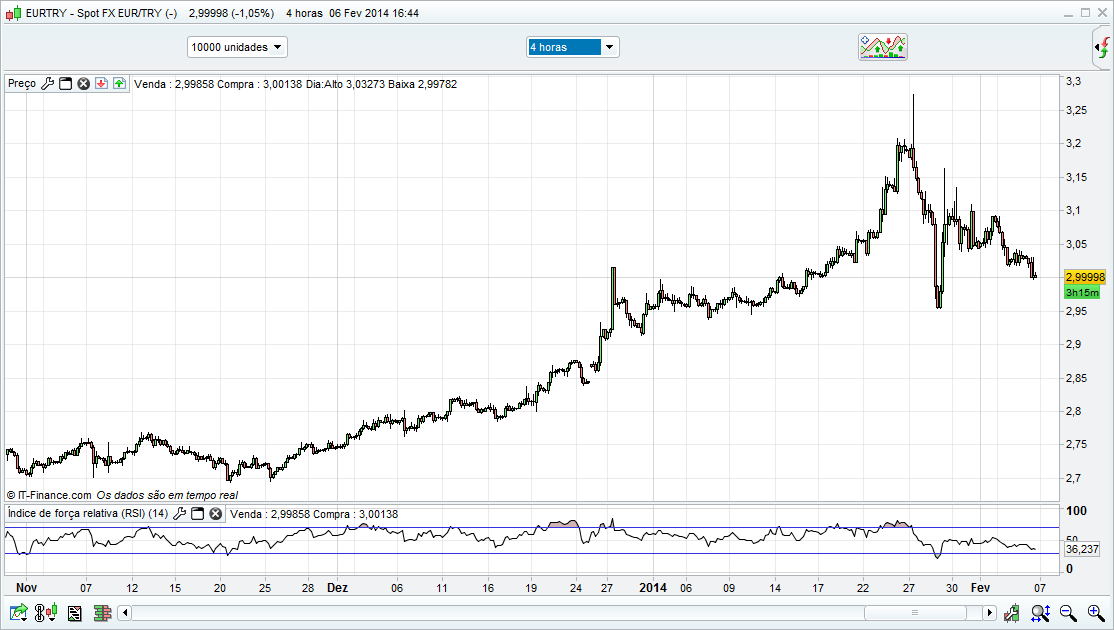Open linked chart candlestick style icon
1114x630 pixels.
(x=46, y=612)
